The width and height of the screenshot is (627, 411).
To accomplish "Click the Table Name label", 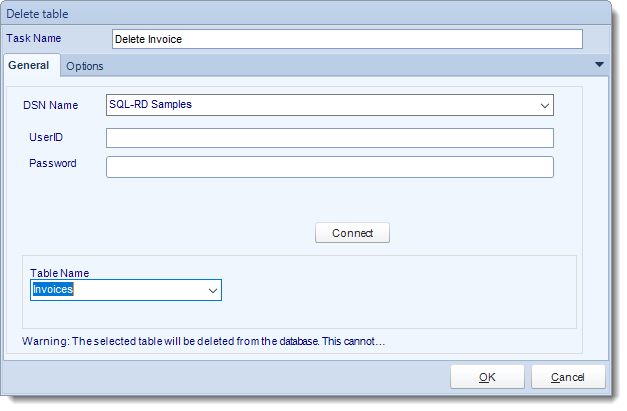I will [x=60, y=273].
